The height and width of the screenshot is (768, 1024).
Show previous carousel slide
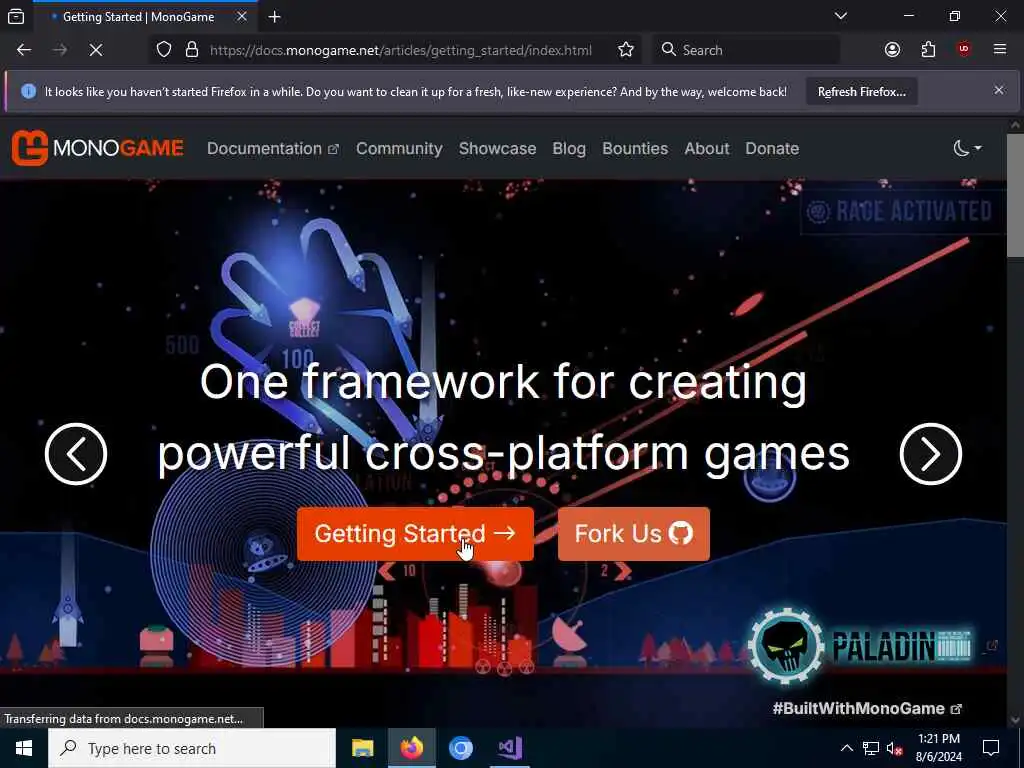tap(76, 454)
